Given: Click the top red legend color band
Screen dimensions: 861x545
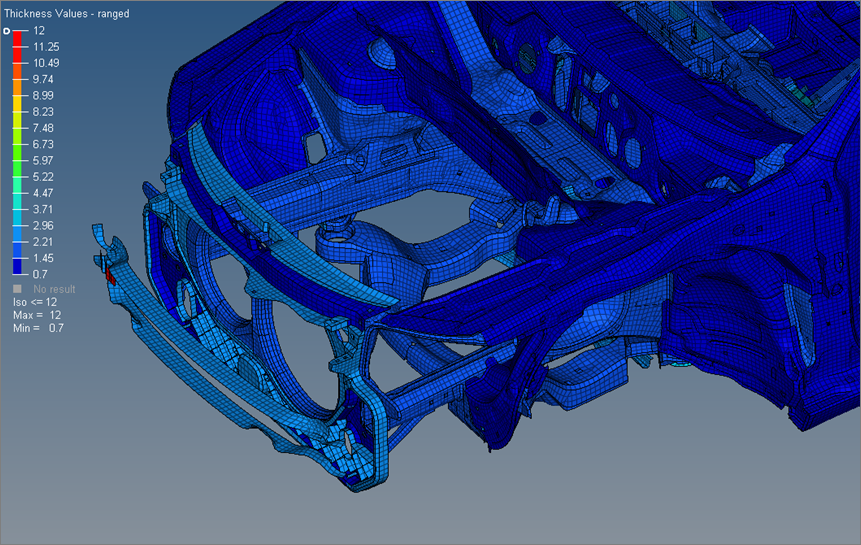Looking at the screenshot, I should coord(18,39).
